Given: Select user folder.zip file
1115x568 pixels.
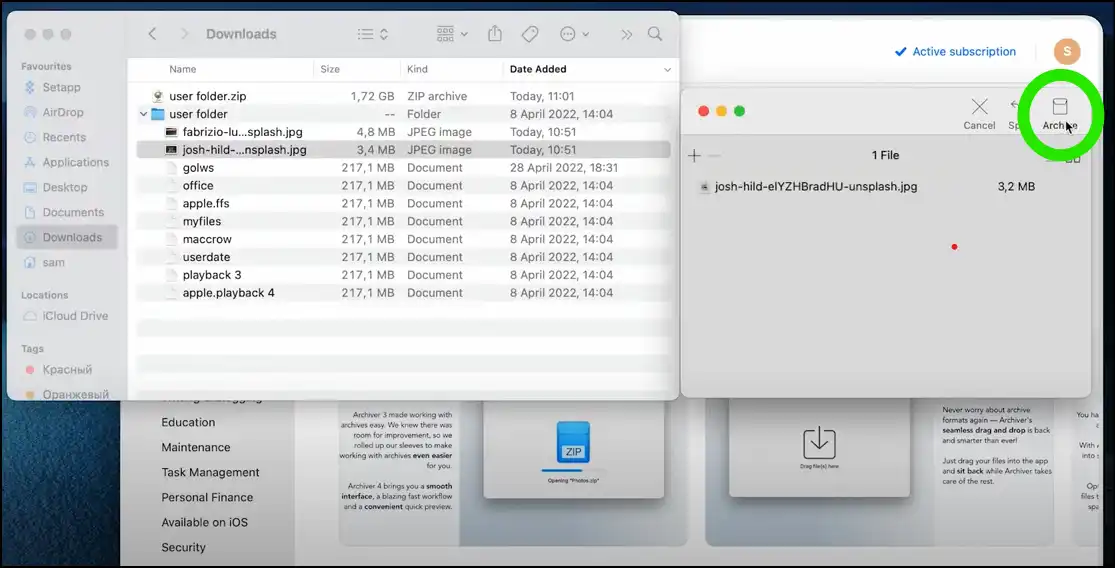Looking at the screenshot, I should [x=403, y=96].
